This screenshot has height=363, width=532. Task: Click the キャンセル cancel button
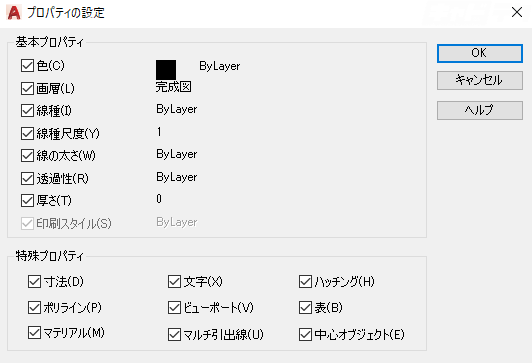coord(480,80)
